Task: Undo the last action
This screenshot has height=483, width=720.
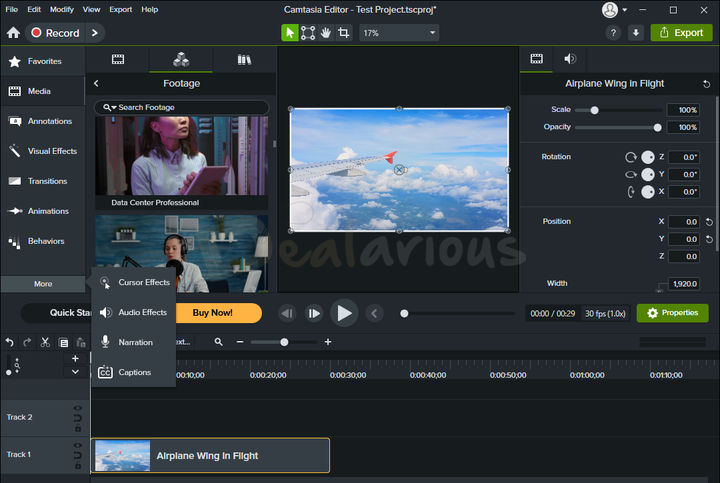Action: click(10, 342)
